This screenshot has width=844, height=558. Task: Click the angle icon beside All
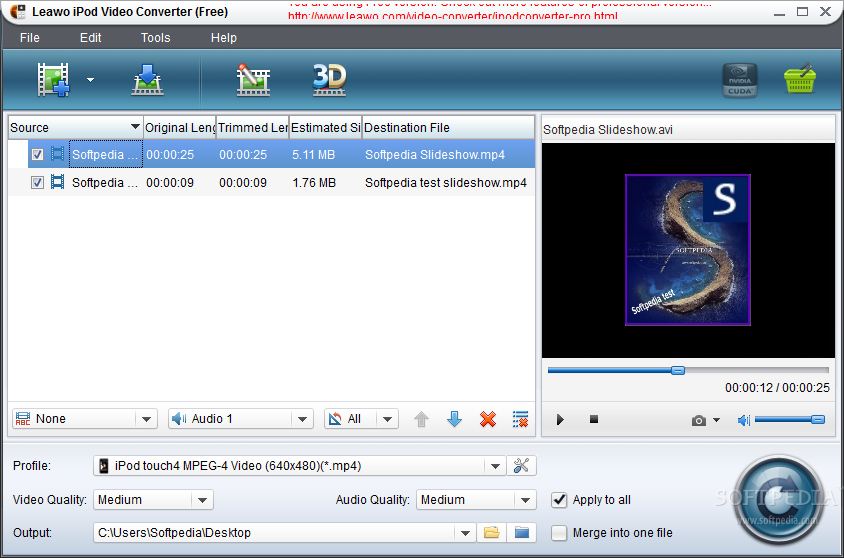pyautogui.click(x=335, y=419)
